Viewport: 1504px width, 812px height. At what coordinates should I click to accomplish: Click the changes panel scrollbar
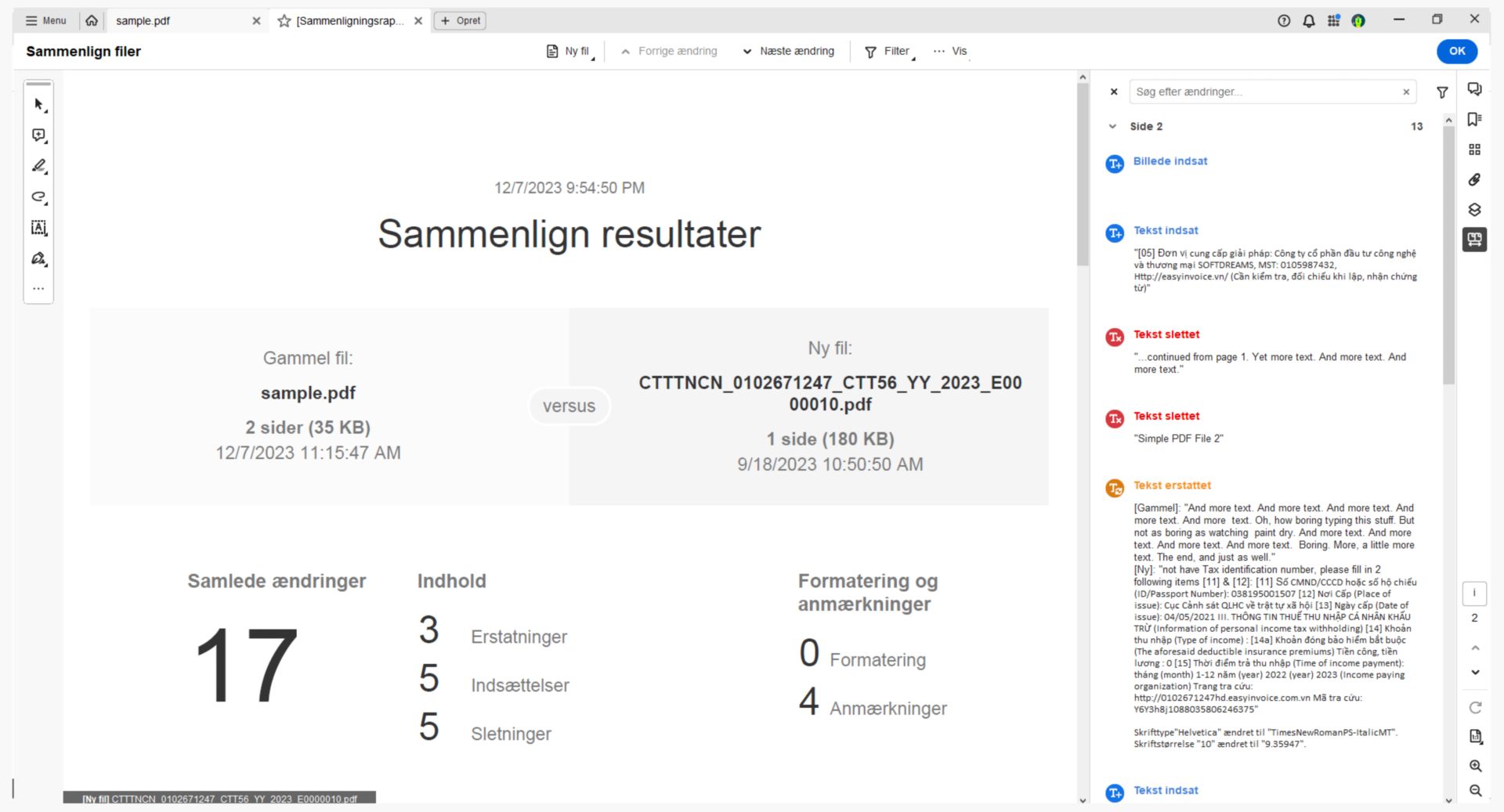(x=1448, y=254)
